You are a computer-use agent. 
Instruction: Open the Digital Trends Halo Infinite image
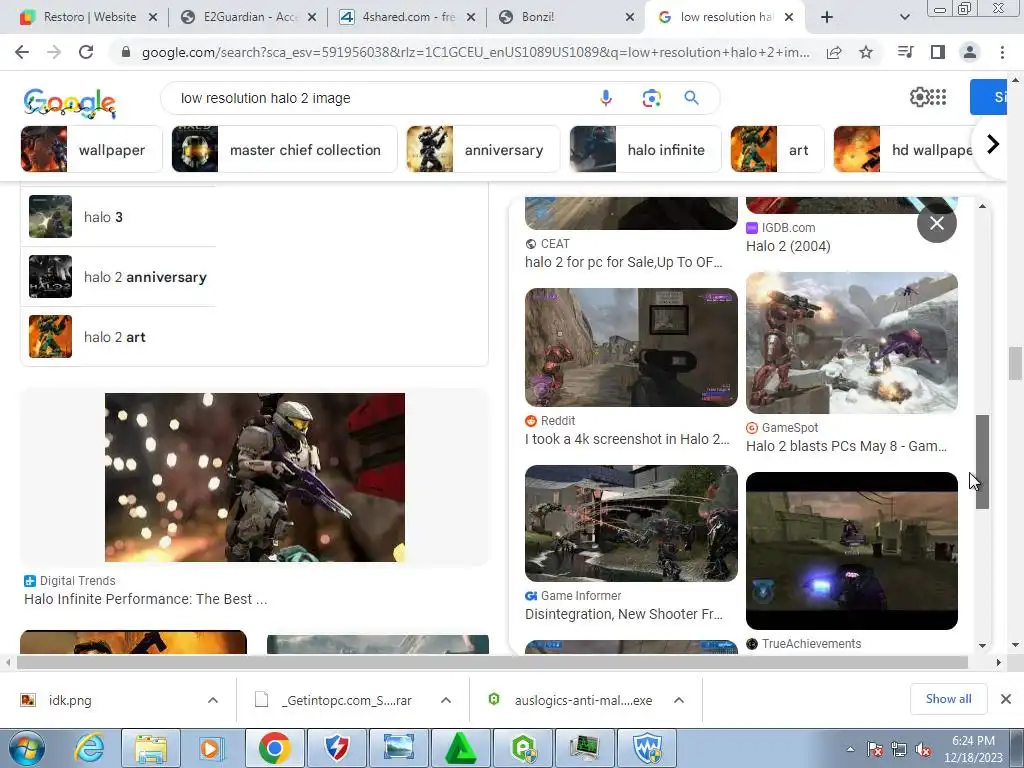255,477
